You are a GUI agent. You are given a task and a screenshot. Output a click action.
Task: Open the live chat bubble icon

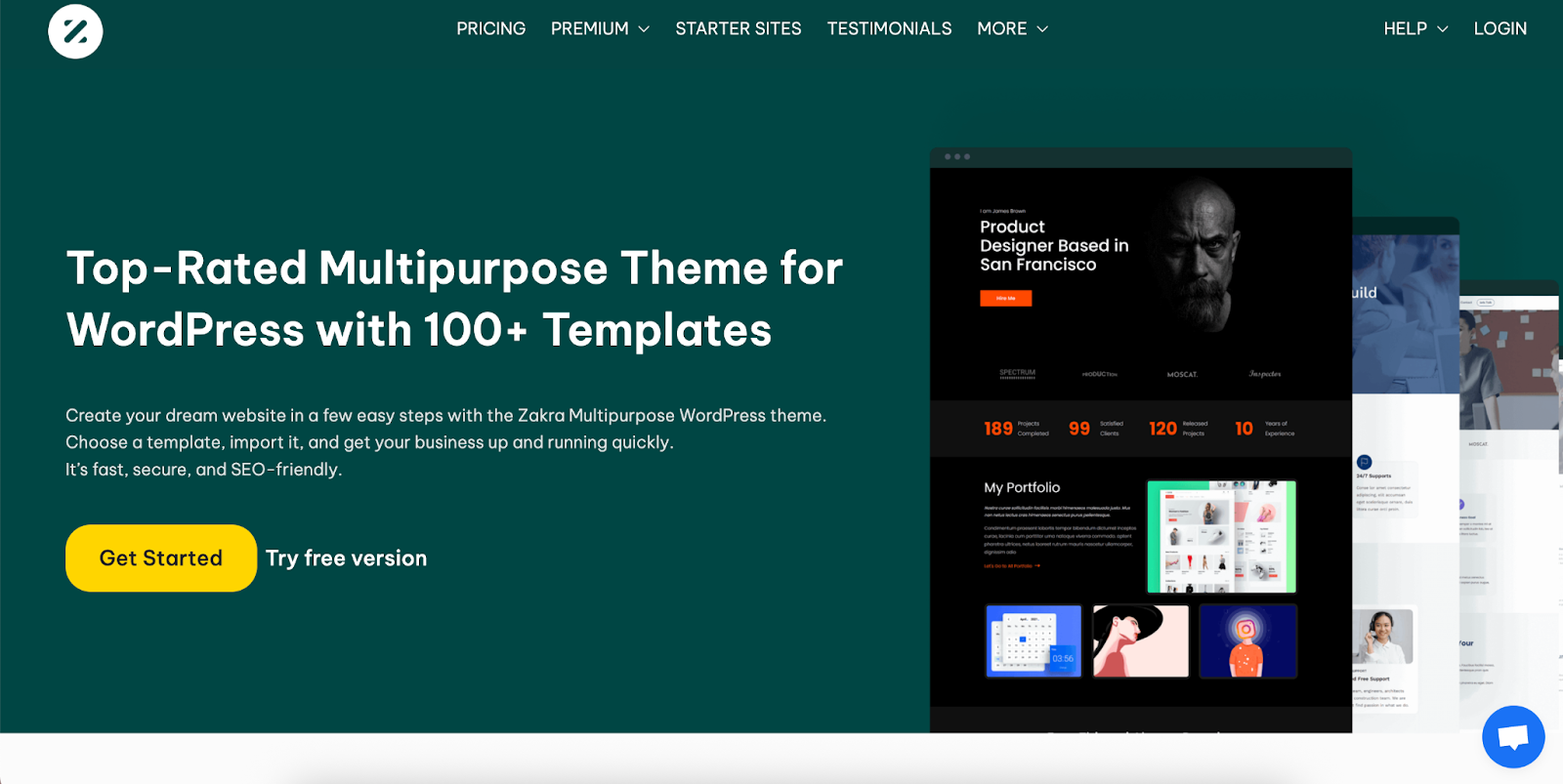(1512, 736)
